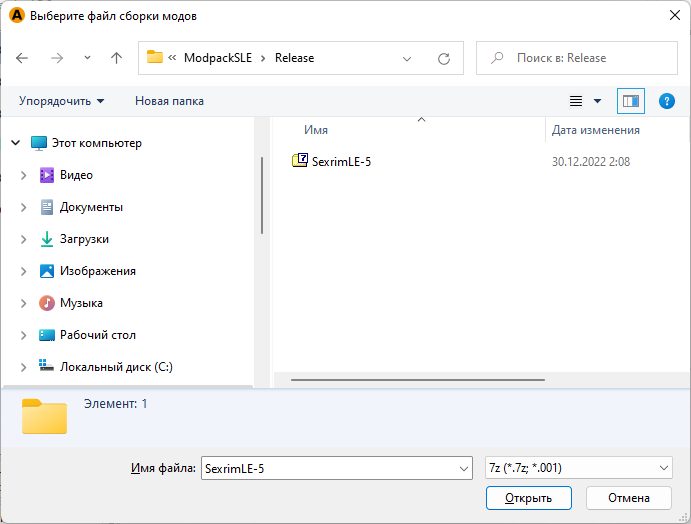
Task: Click the Back navigation arrow
Action: [x=23, y=58]
